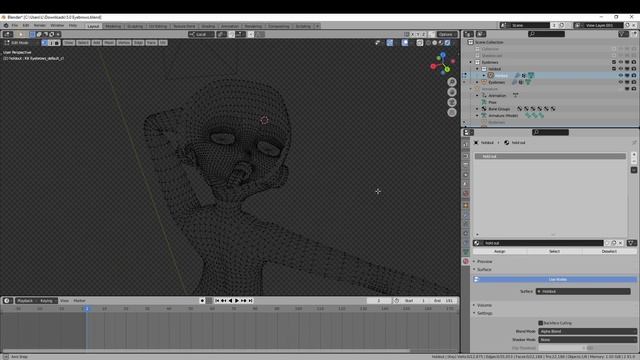The height and width of the screenshot is (360, 640).
Task: Switch to the Sculpting workspace tab
Action: (135, 26)
